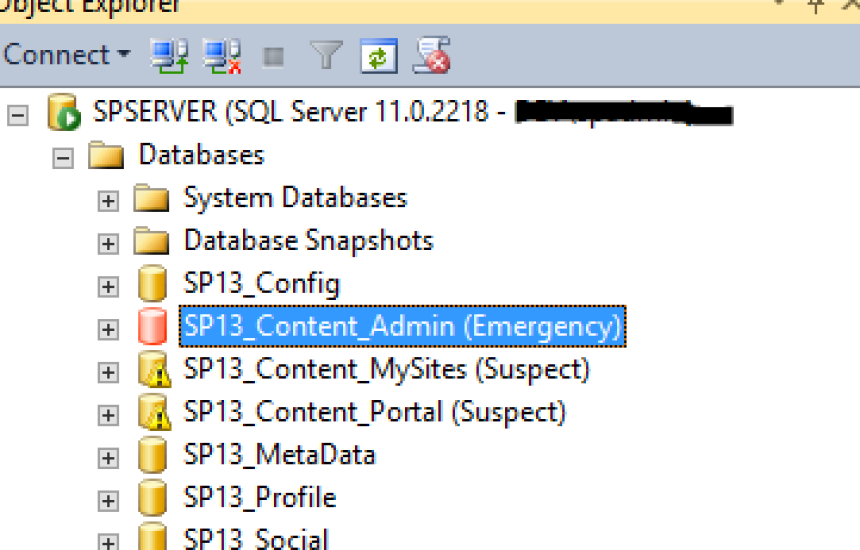Click the red SP13_Content_Admin database icon
The image size is (860, 550).
tap(152, 327)
